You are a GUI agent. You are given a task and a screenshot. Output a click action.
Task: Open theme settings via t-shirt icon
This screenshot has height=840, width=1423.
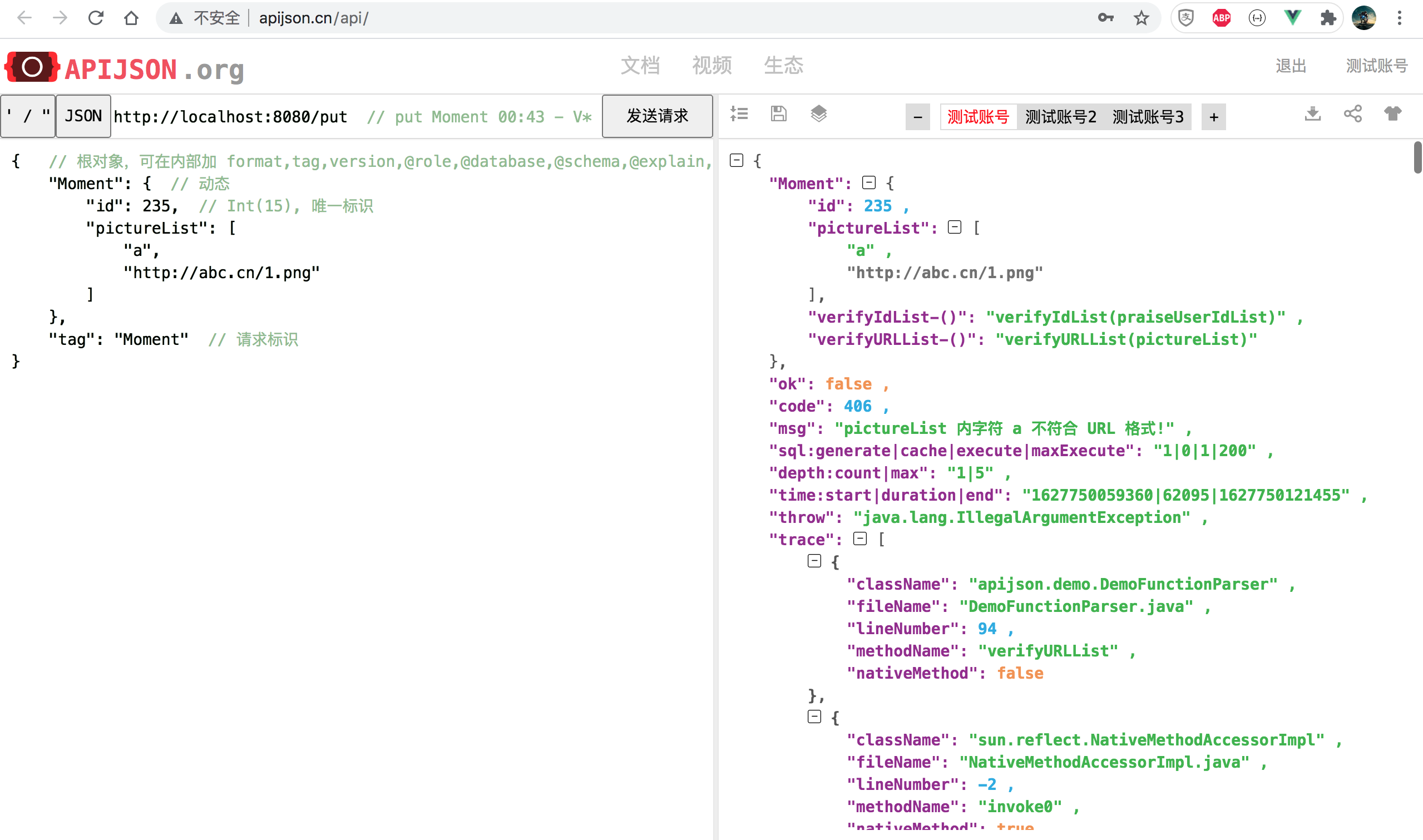click(x=1394, y=115)
